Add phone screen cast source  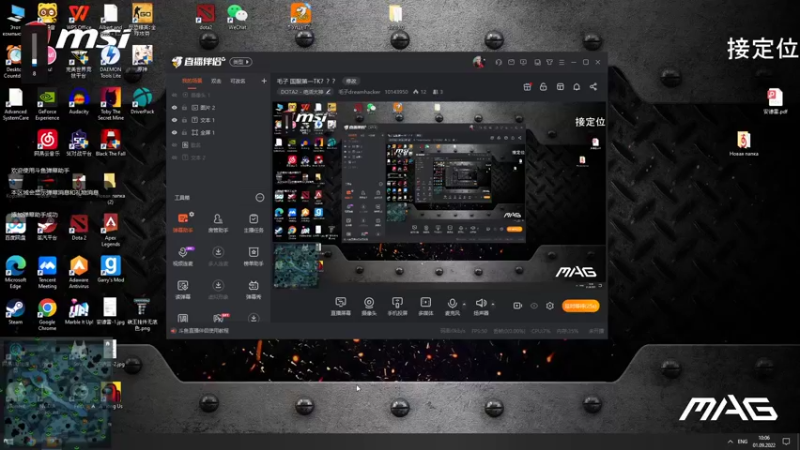tap(397, 306)
